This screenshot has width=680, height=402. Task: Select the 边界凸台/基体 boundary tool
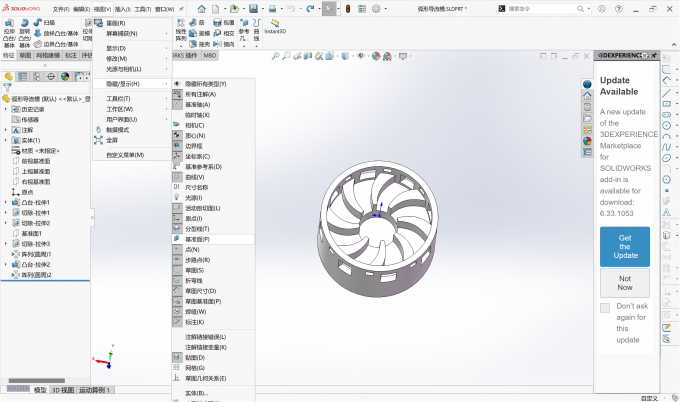56,44
